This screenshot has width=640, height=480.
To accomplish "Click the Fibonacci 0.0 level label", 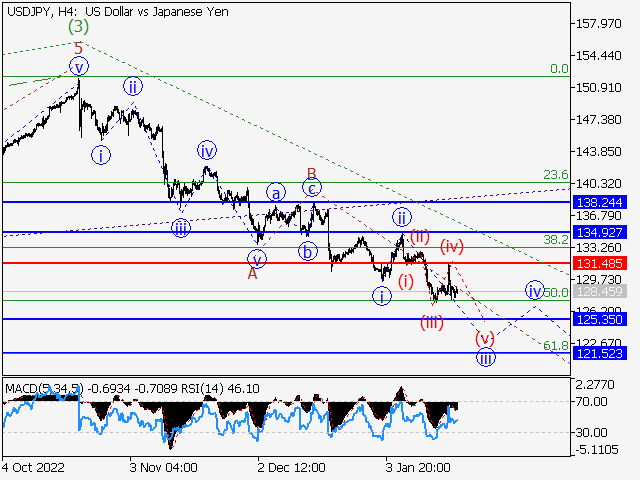I will 559,69.
